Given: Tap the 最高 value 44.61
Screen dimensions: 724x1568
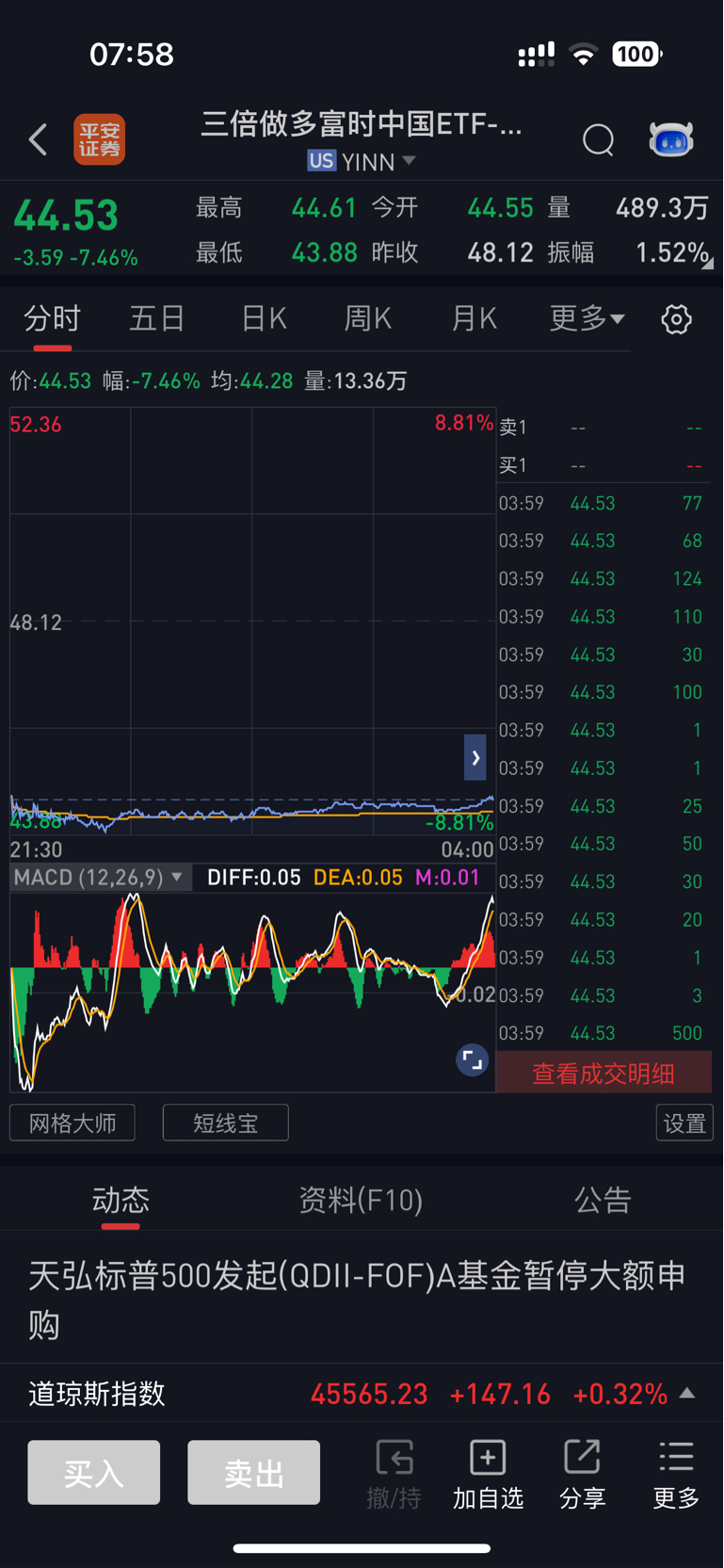Looking at the screenshot, I should click(x=324, y=207).
